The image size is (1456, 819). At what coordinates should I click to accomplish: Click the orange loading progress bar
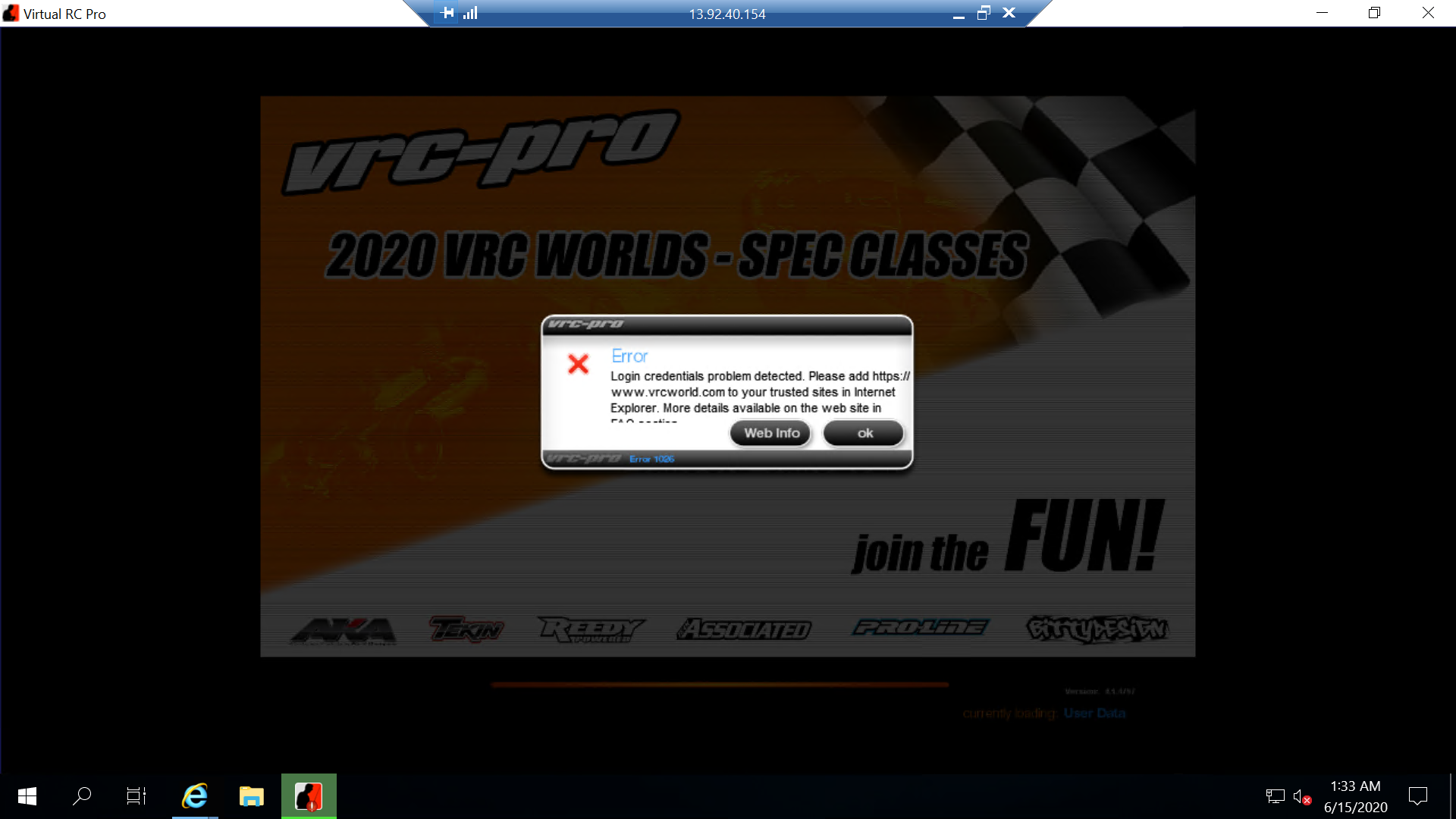coord(720,685)
